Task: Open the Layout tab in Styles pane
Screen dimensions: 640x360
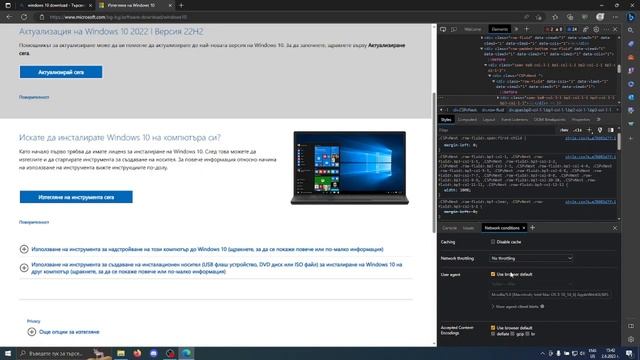Action: pos(489,120)
